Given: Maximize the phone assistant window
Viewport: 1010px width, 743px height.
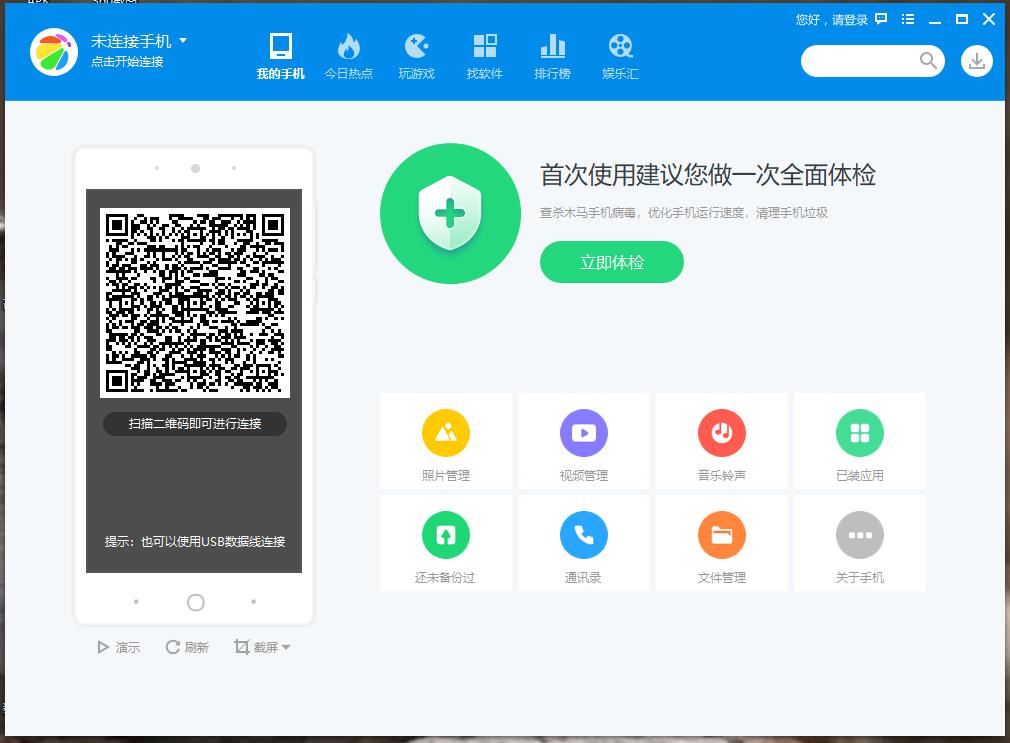Looking at the screenshot, I should point(962,19).
